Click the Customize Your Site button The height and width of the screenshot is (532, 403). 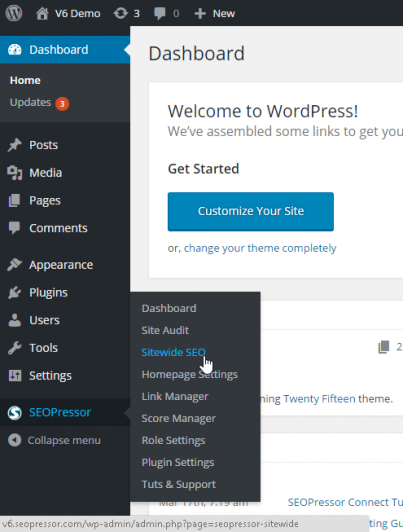(x=251, y=211)
